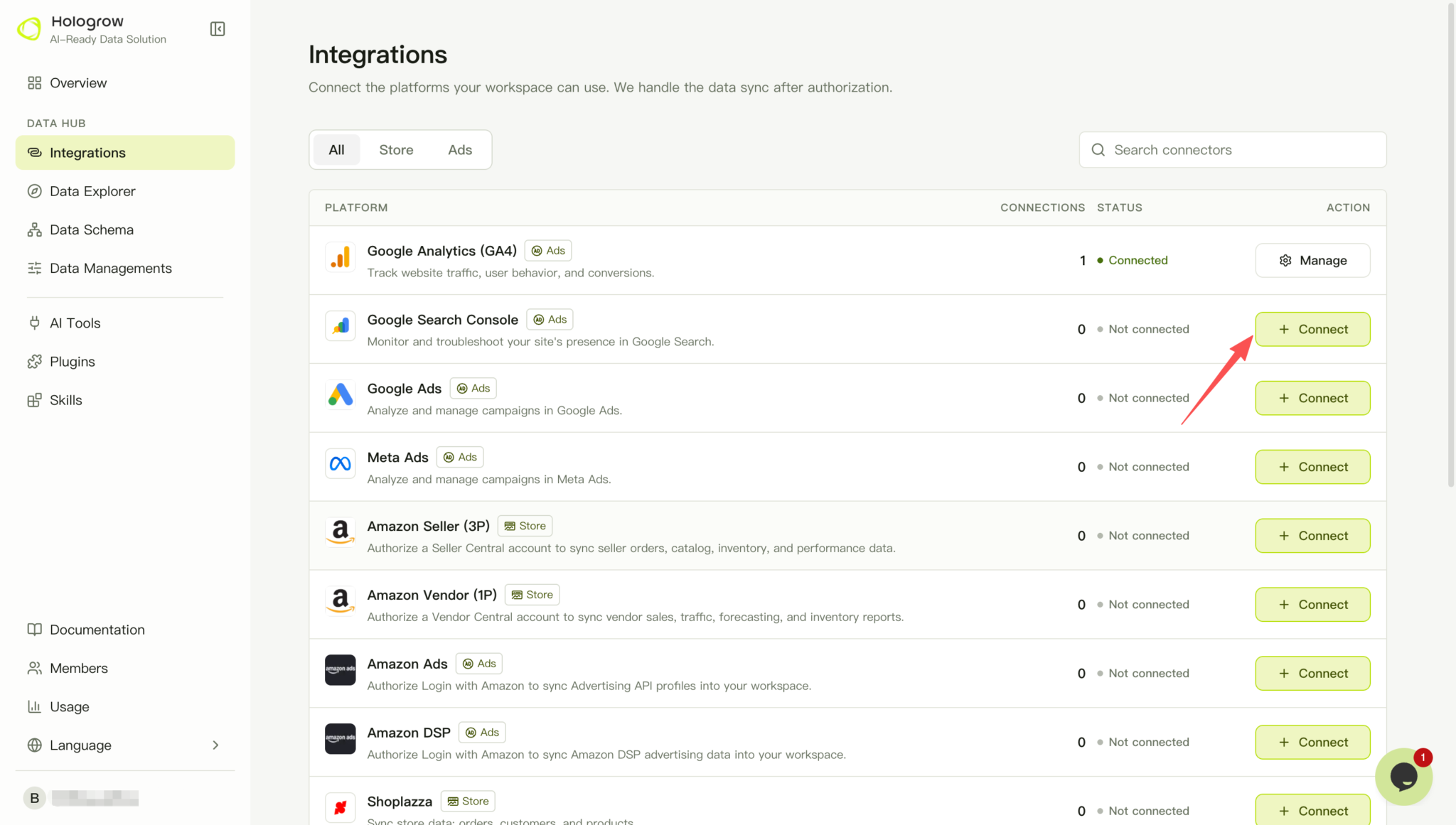Connect Amazon Vendor (1P)
This screenshot has height=825, width=1456.
[1312, 605]
